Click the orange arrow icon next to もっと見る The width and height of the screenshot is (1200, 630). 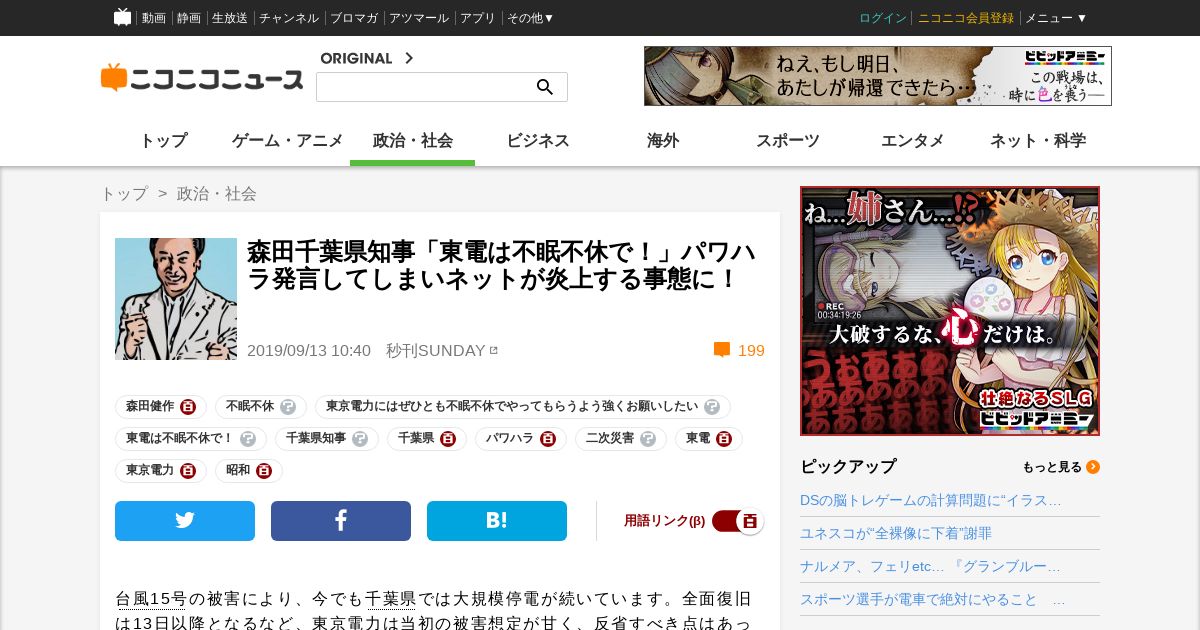pos(1093,467)
